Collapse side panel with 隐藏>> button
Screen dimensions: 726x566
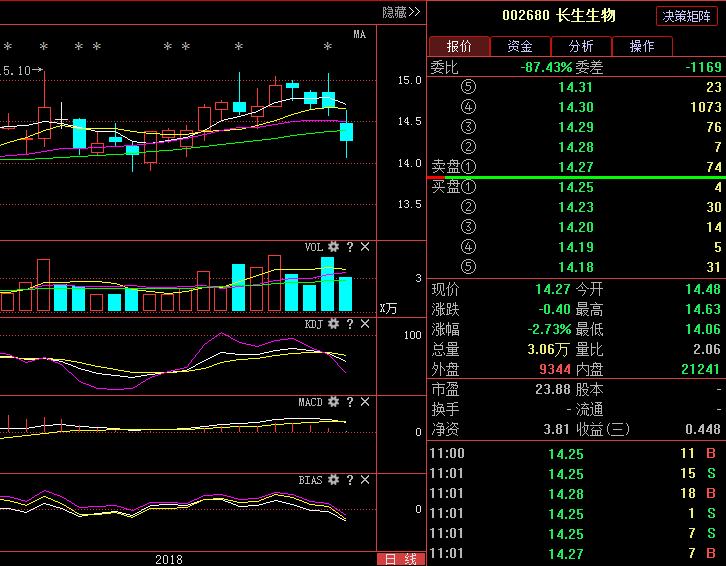(x=401, y=12)
